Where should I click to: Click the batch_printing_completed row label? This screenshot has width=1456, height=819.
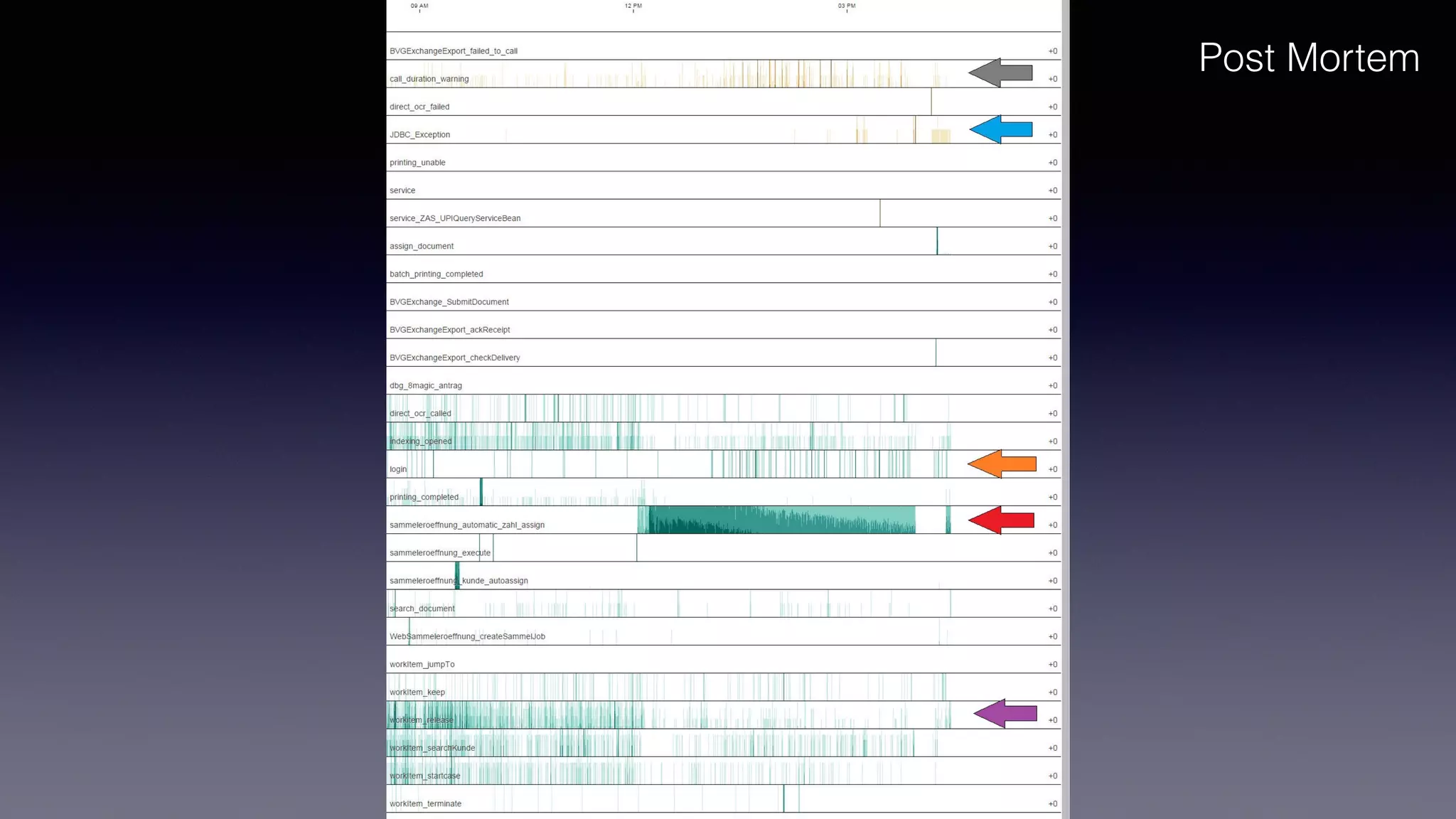click(436, 274)
